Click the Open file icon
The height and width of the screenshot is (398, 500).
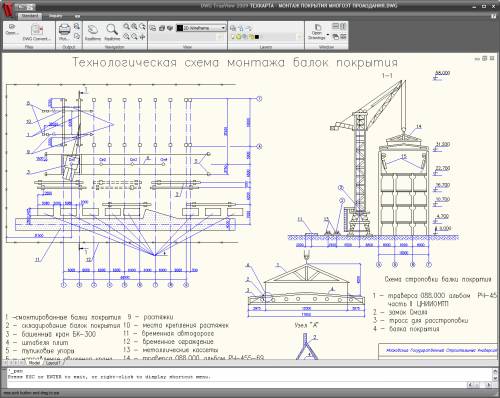coord(12,26)
